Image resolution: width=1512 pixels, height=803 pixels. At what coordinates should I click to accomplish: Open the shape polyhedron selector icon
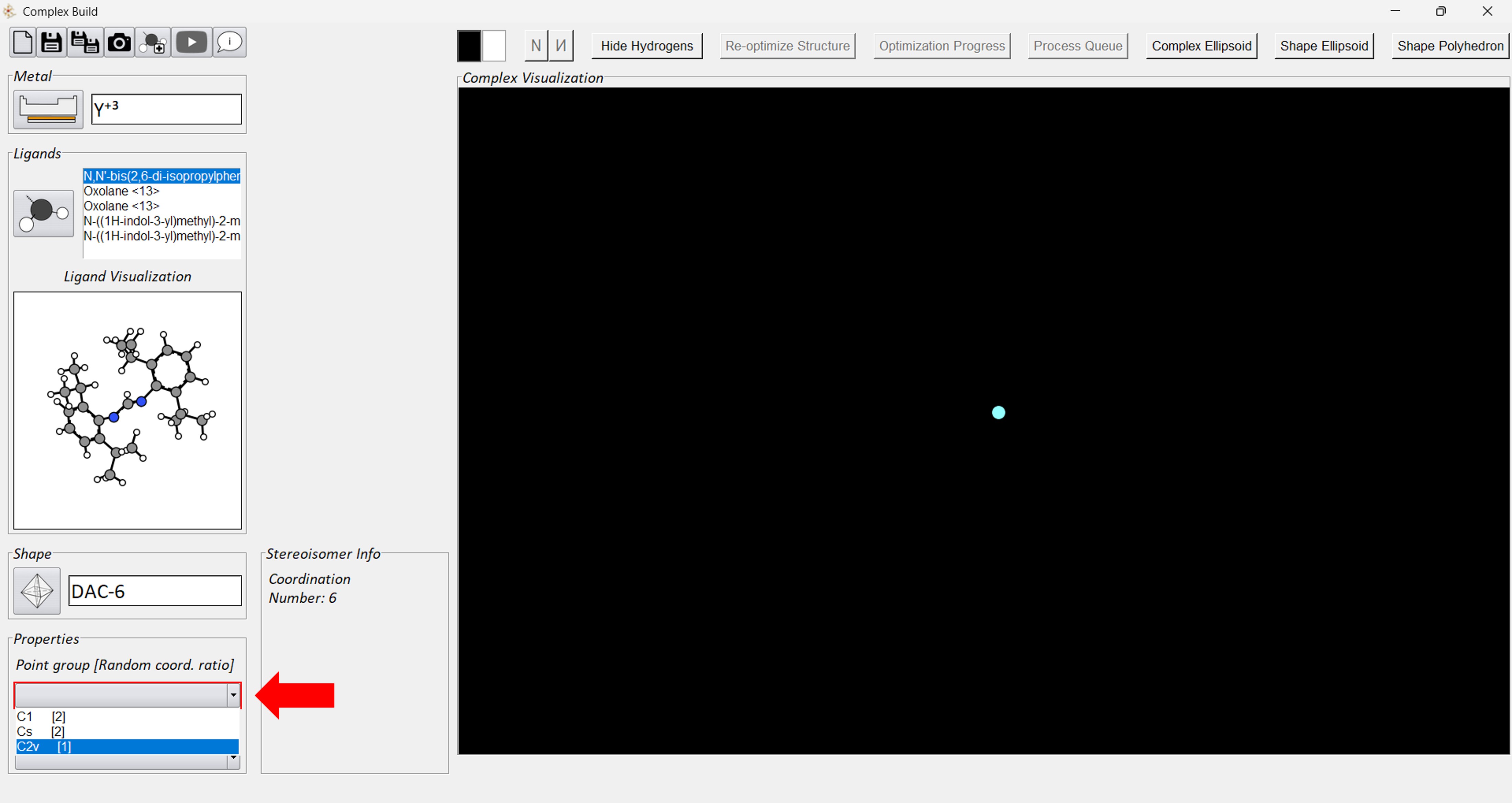pos(37,591)
